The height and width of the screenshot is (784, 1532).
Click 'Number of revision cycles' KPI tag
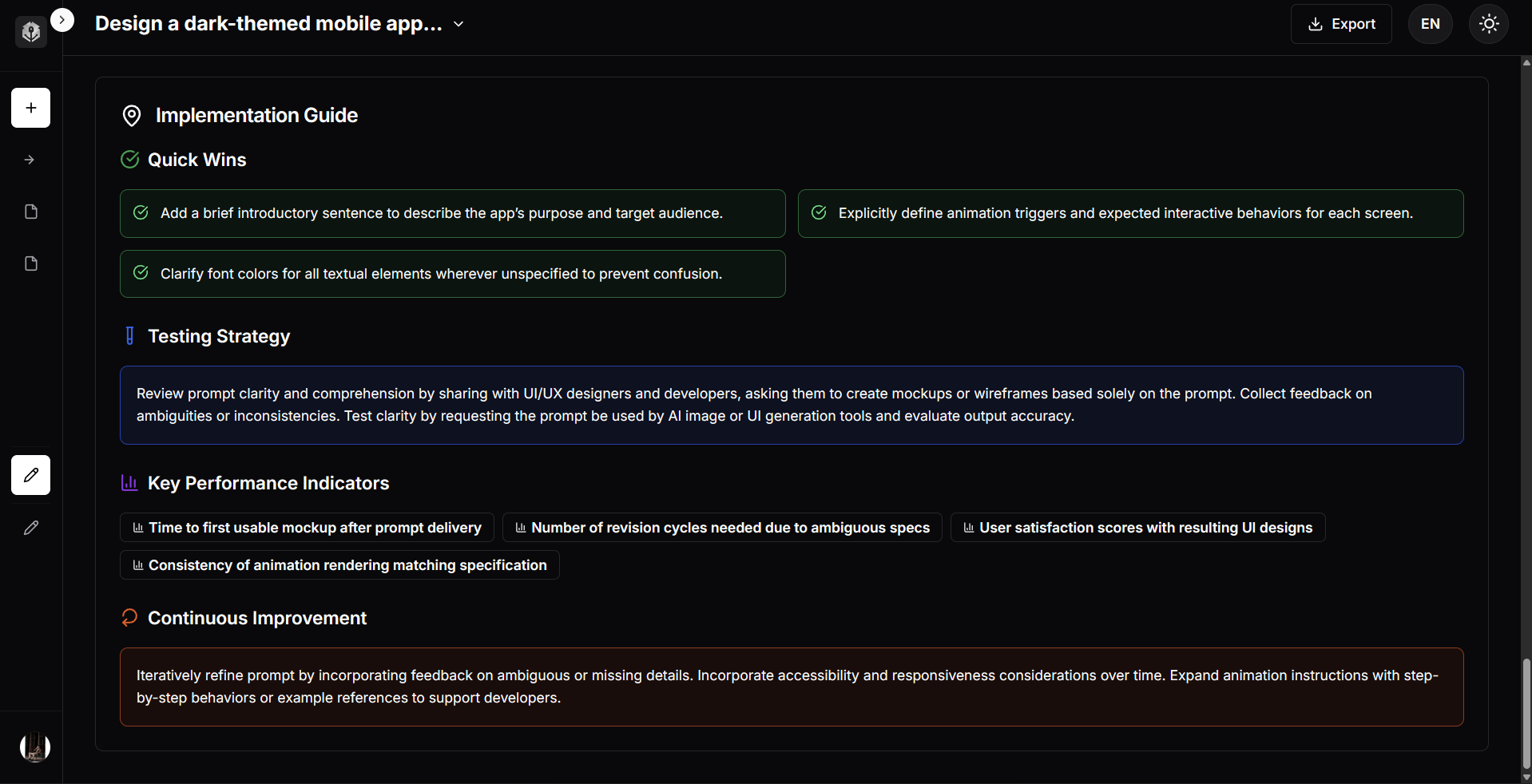[x=722, y=528]
